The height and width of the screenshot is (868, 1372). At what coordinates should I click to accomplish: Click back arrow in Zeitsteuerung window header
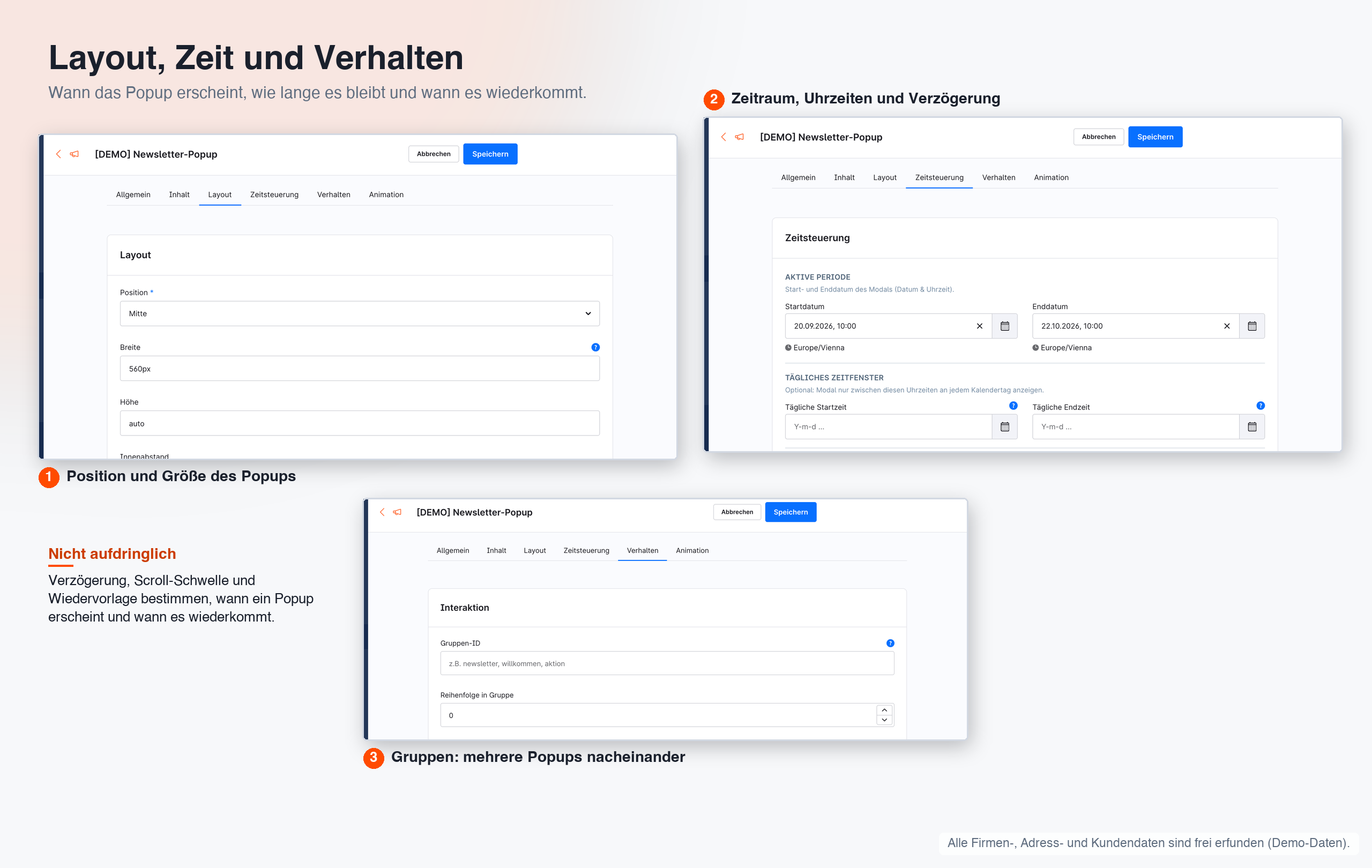724,137
